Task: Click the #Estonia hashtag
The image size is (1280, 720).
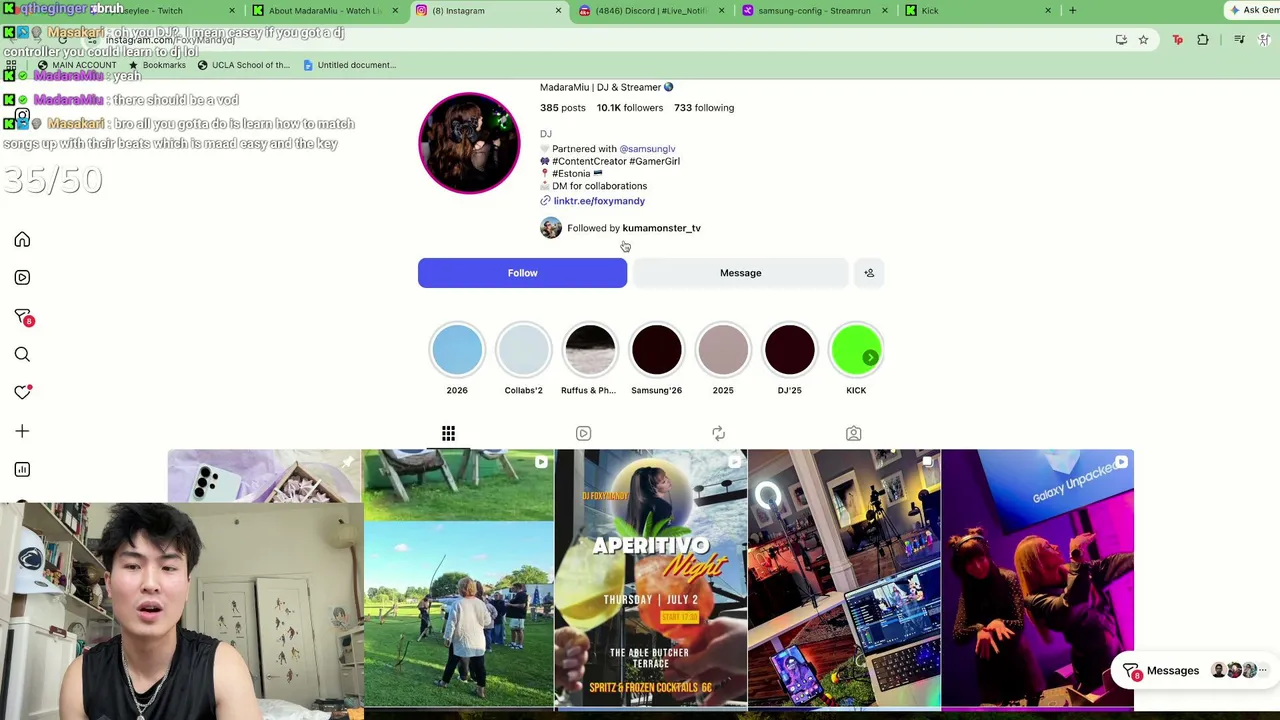Action: (571, 174)
